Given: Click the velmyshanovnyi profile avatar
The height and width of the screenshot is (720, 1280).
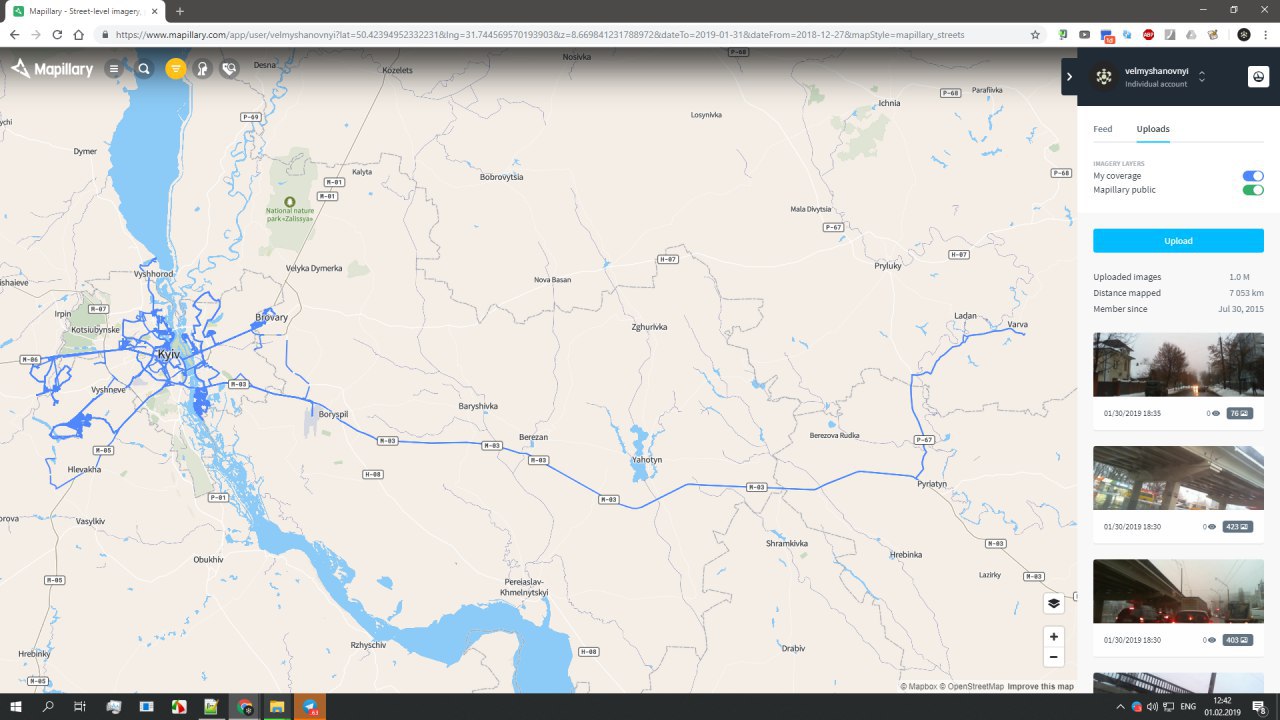Looking at the screenshot, I should point(1104,77).
